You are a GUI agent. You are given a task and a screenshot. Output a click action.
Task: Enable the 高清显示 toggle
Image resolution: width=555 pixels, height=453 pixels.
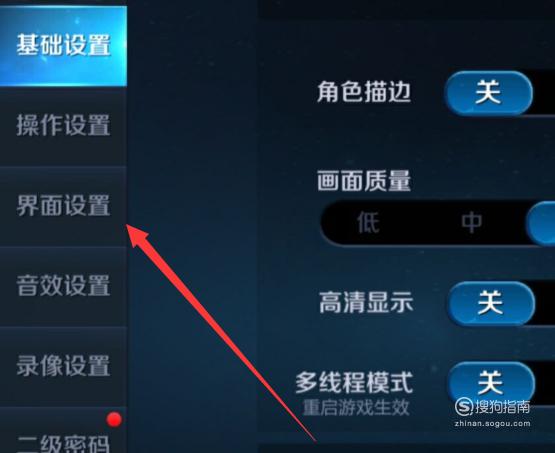tap(491, 303)
